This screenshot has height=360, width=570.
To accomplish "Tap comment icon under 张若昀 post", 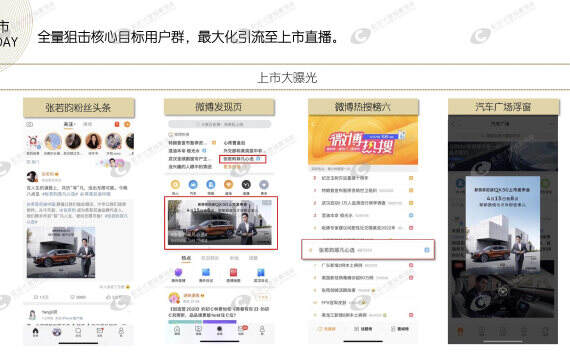I will [72, 297].
